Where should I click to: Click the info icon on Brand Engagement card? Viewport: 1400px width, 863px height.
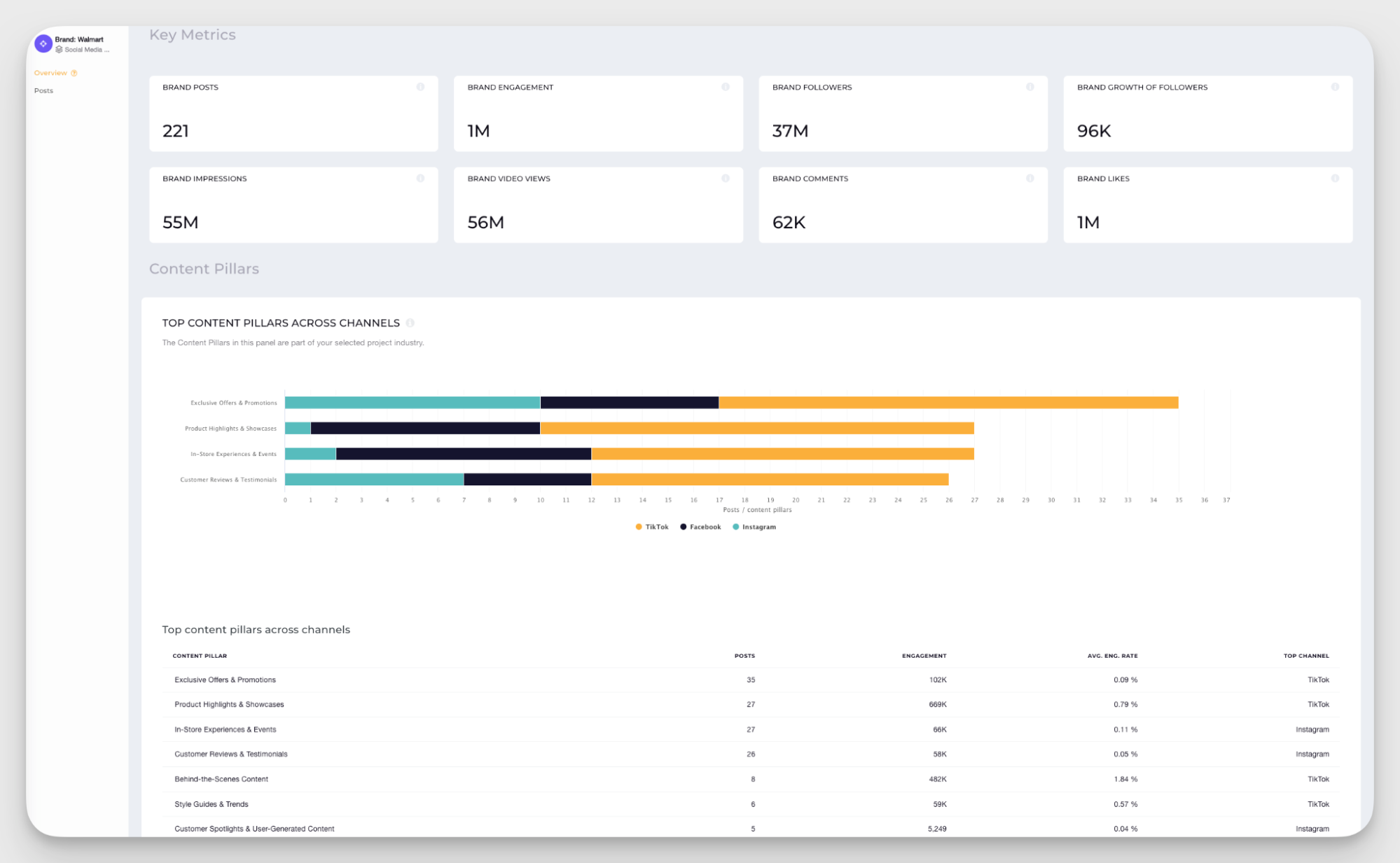(726, 87)
